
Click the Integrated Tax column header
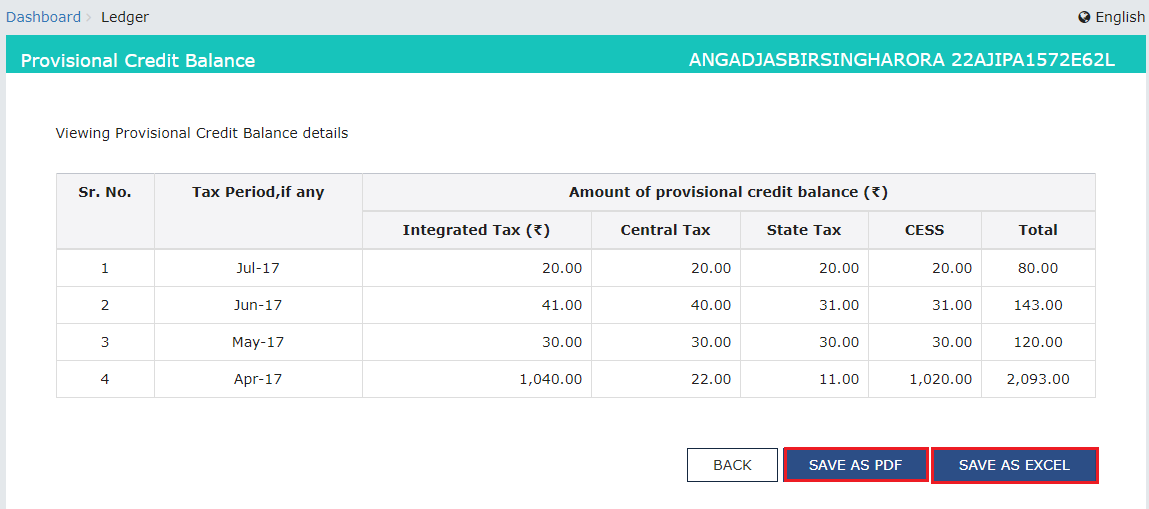pyautogui.click(x=476, y=230)
